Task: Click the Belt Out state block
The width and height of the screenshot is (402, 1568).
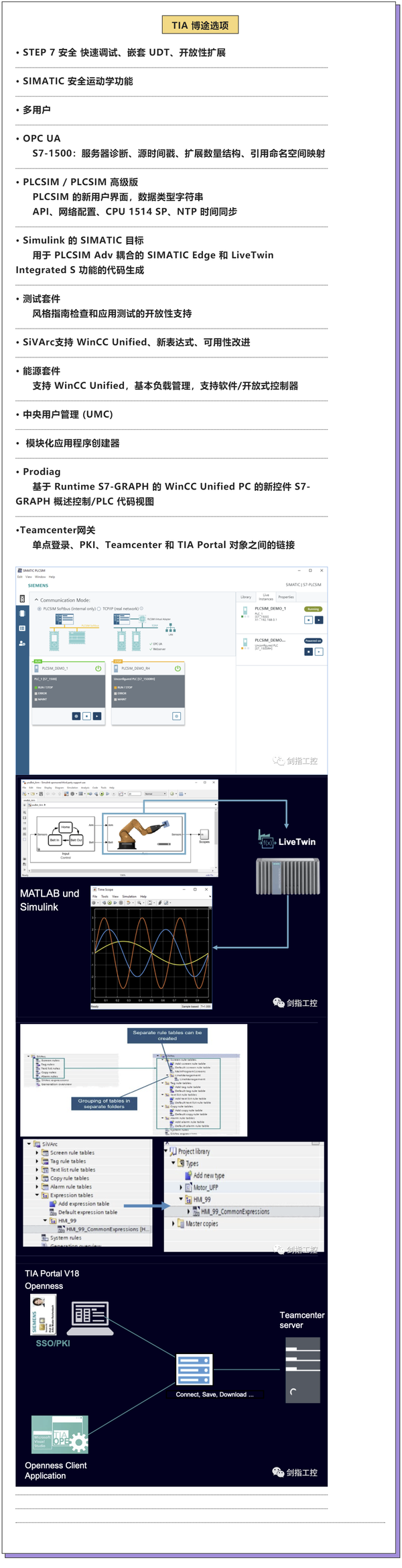Action: (76, 840)
